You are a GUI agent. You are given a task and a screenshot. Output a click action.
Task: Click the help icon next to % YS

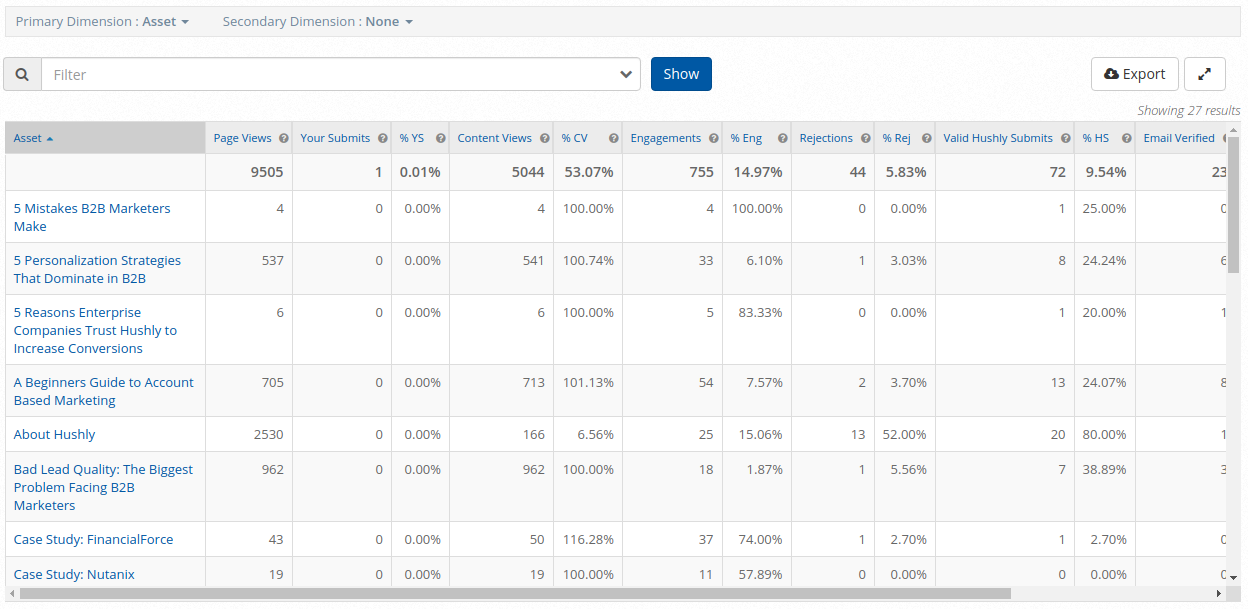click(x=440, y=139)
